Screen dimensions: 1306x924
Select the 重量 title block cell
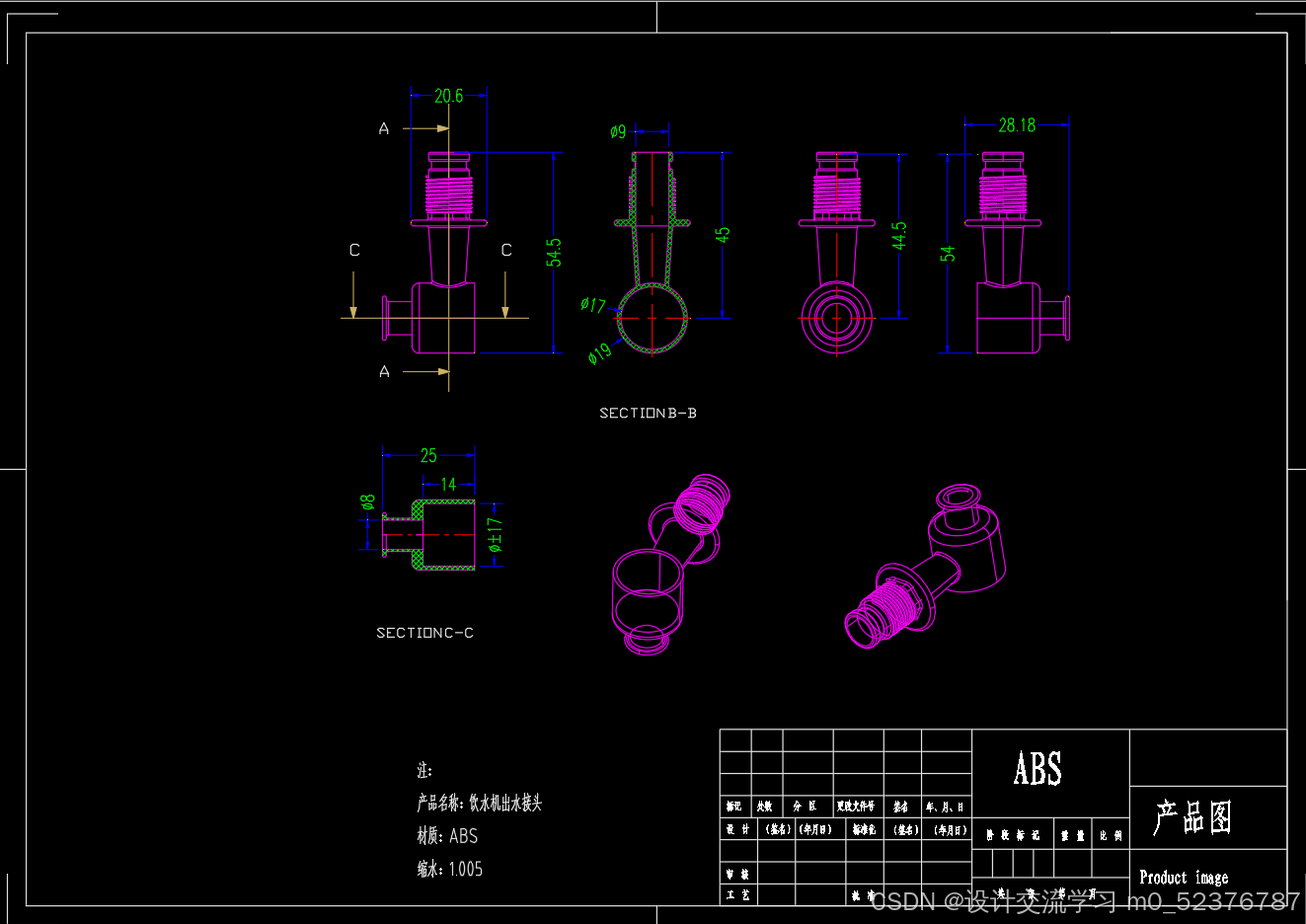pos(1073,835)
